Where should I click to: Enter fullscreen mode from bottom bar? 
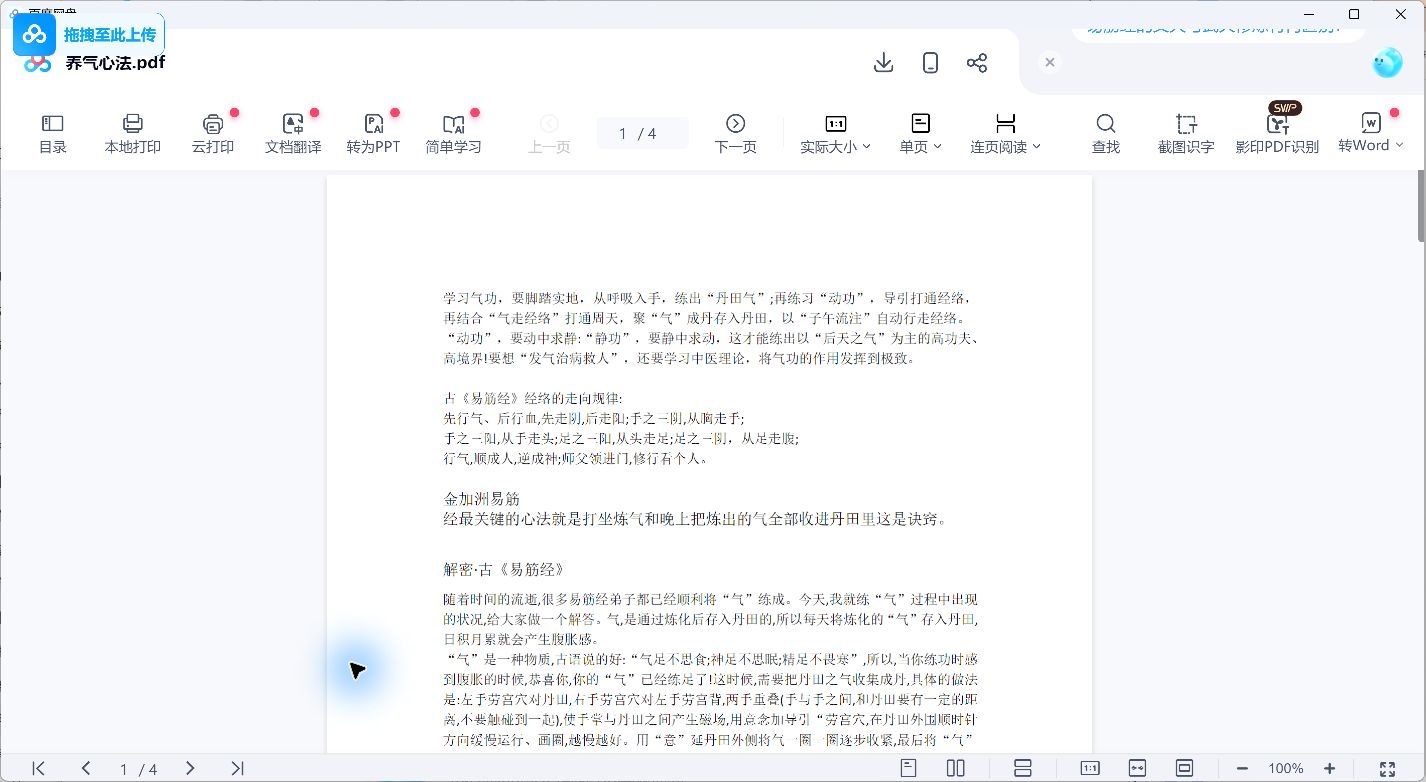1387,768
